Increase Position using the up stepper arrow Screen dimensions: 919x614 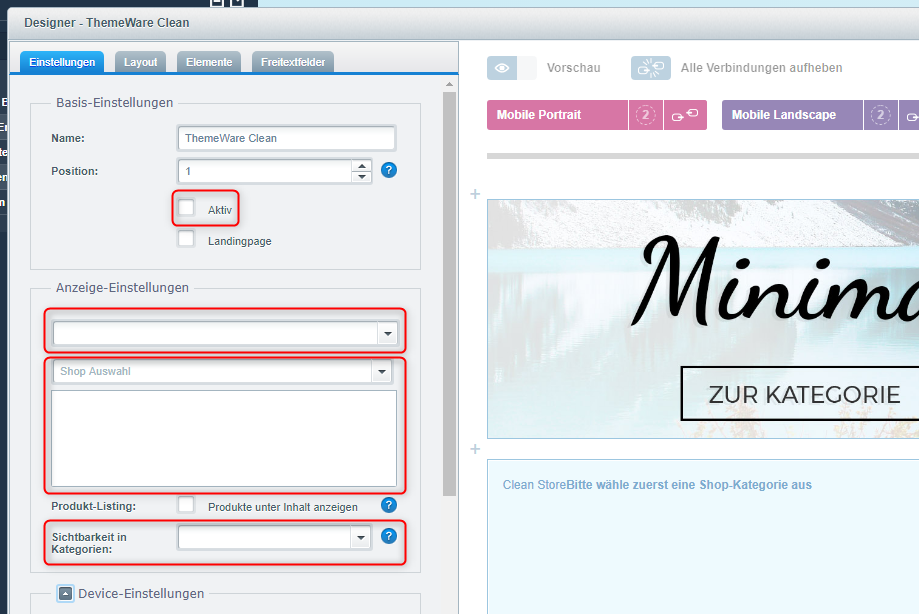362,165
